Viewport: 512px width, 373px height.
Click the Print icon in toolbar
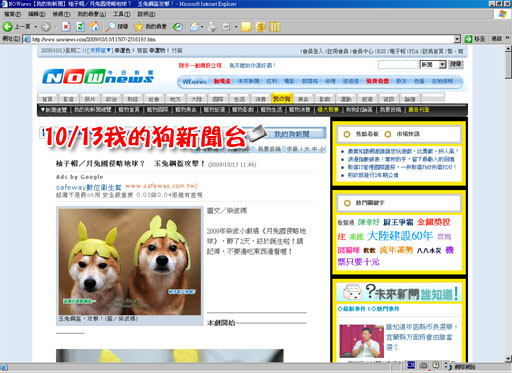point(212,27)
